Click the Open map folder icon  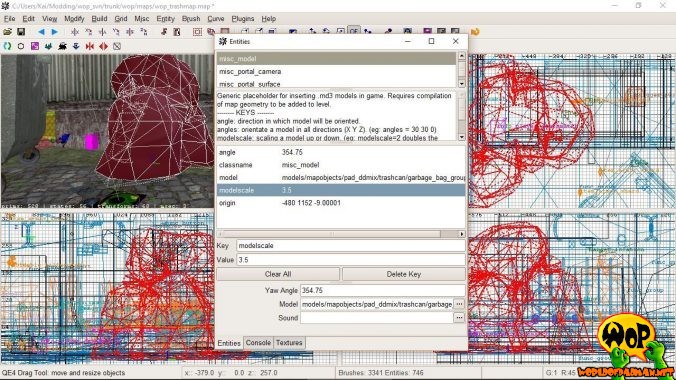click(x=7, y=32)
